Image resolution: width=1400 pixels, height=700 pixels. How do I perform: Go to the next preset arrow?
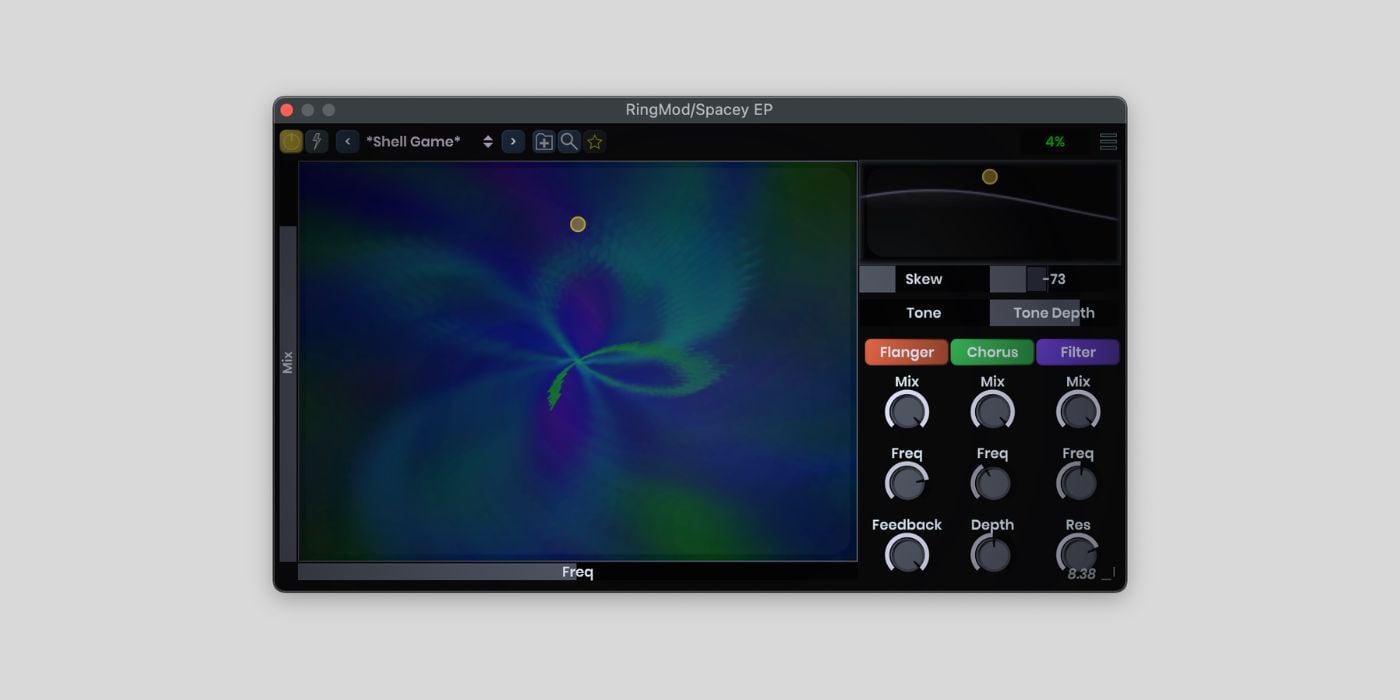pos(513,141)
